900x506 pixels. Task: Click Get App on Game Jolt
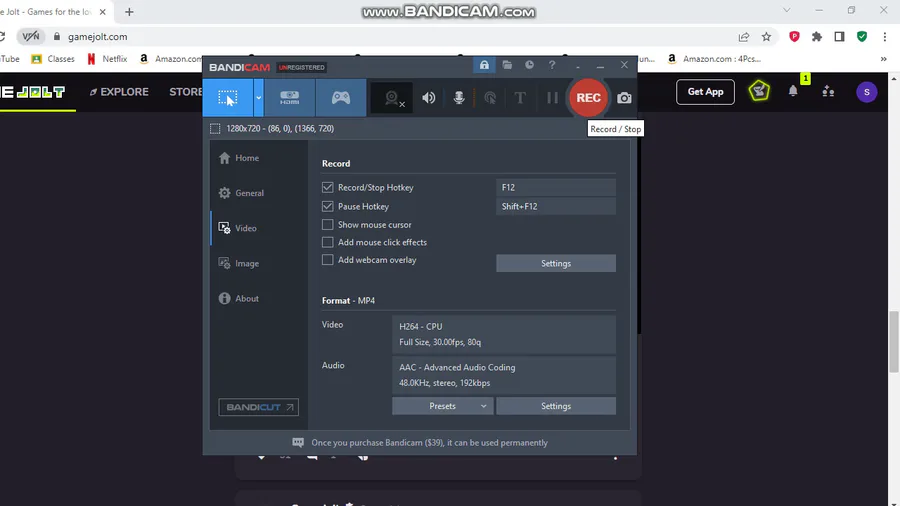click(705, 92)
